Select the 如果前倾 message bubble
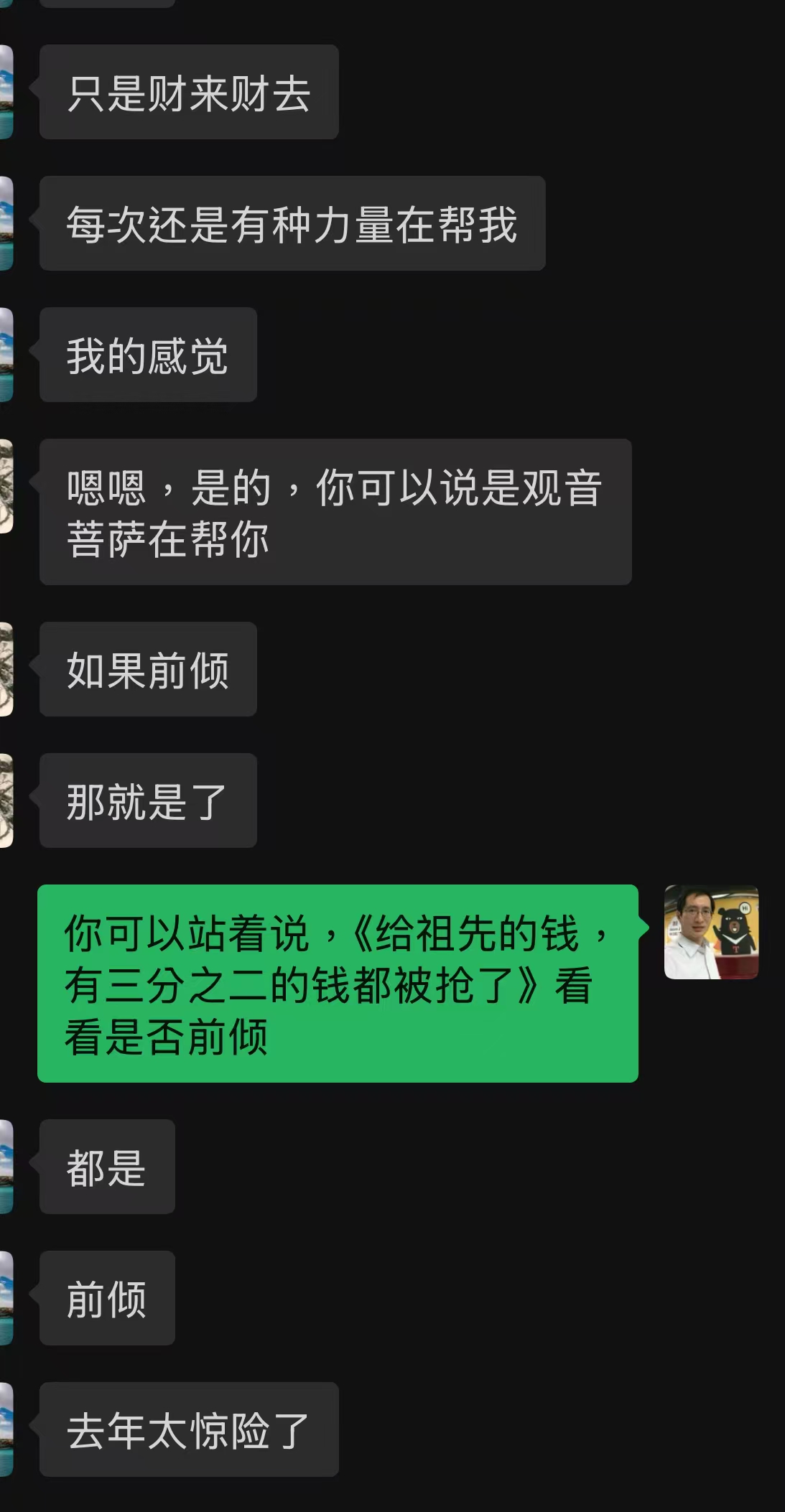 (x=148, y=669)
